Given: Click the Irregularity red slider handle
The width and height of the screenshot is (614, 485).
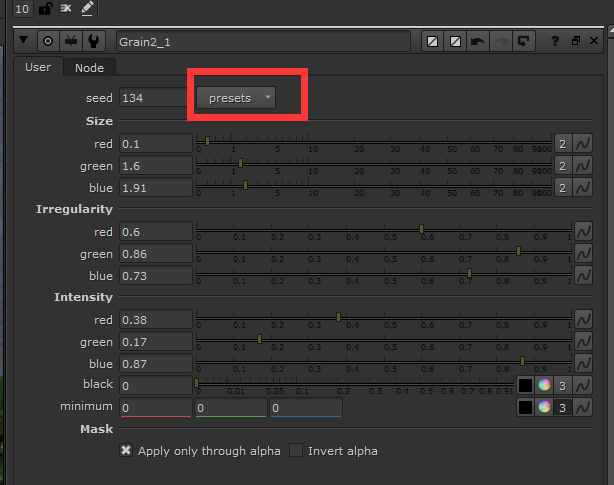Looking at the screenshot, I should click(421, 229).
